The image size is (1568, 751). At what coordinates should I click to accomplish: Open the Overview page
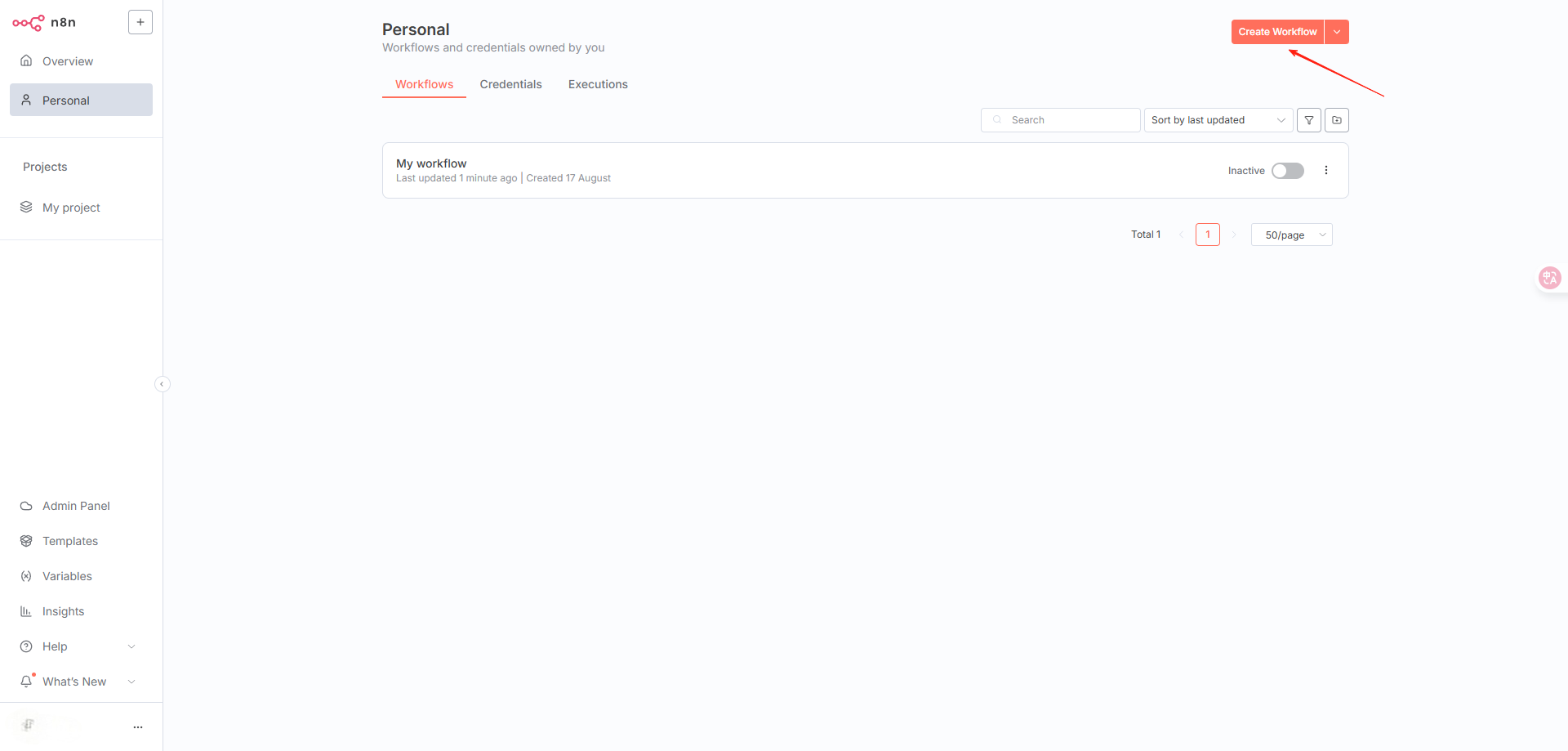pyautogui.click(x=81, y=61)
